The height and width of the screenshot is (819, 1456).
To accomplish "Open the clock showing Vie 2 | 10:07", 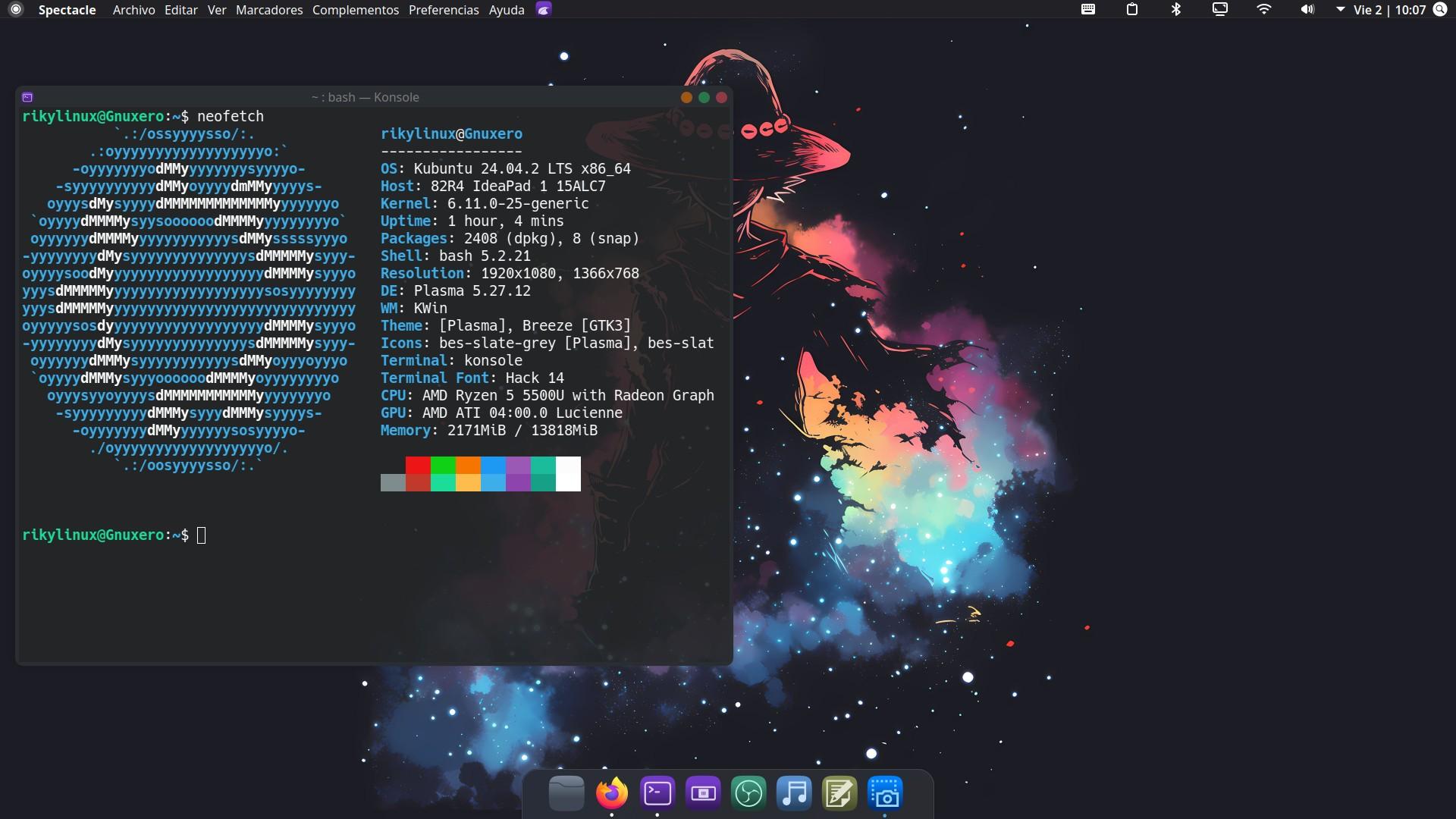I will click(x=1389, y=10).
